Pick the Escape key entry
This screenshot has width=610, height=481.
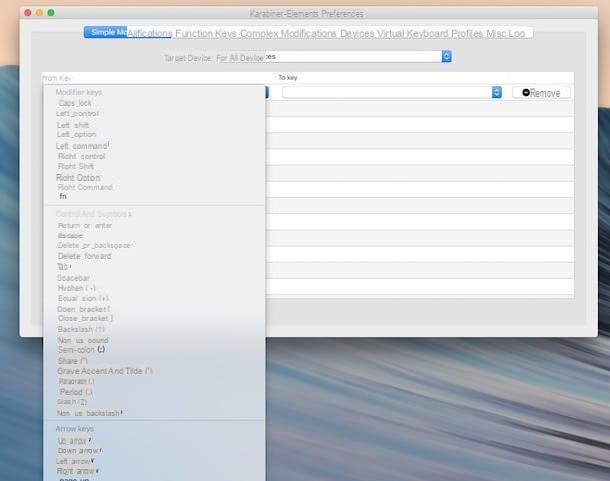[70, 236]
